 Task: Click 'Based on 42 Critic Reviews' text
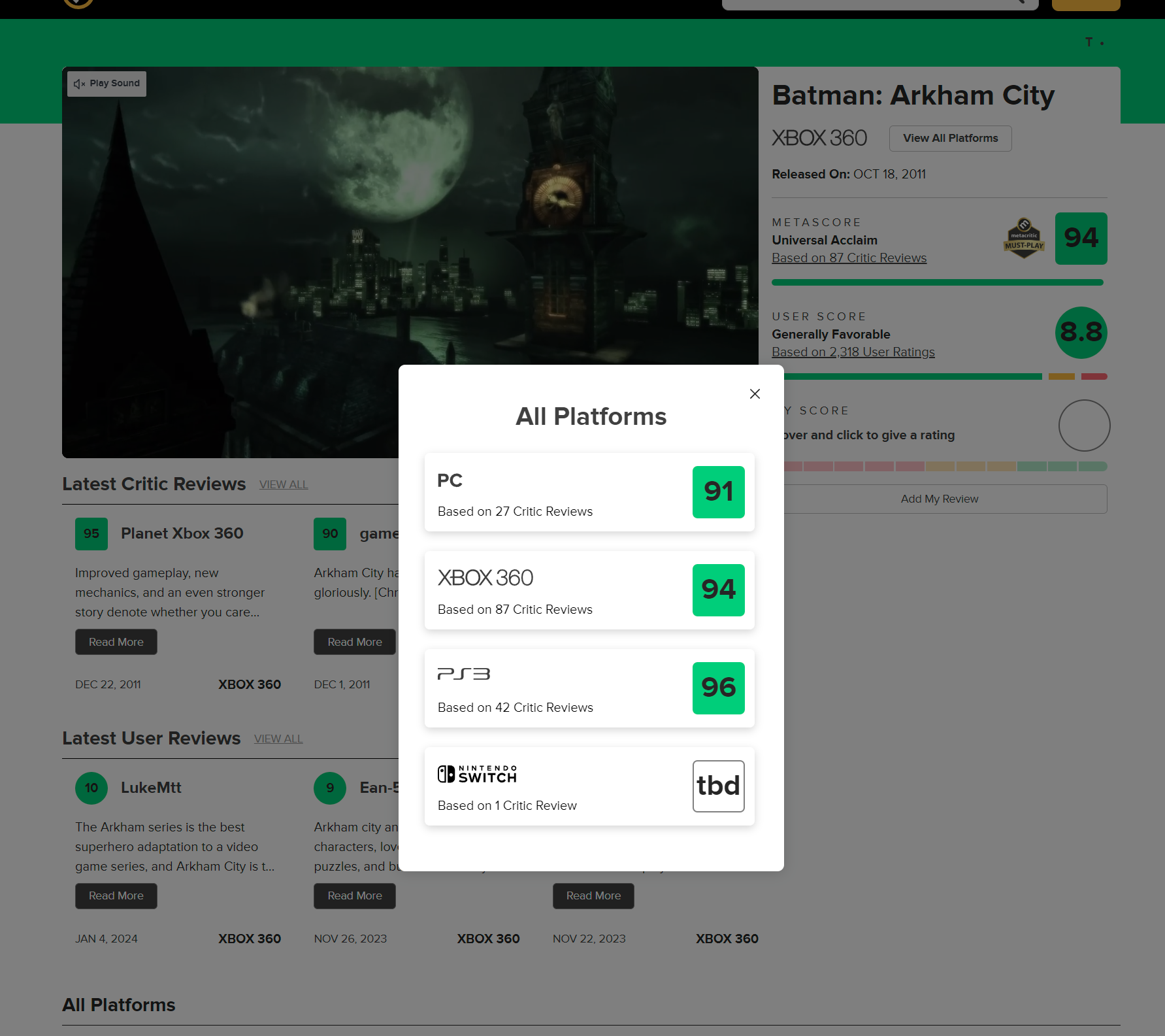click(515, 707)
